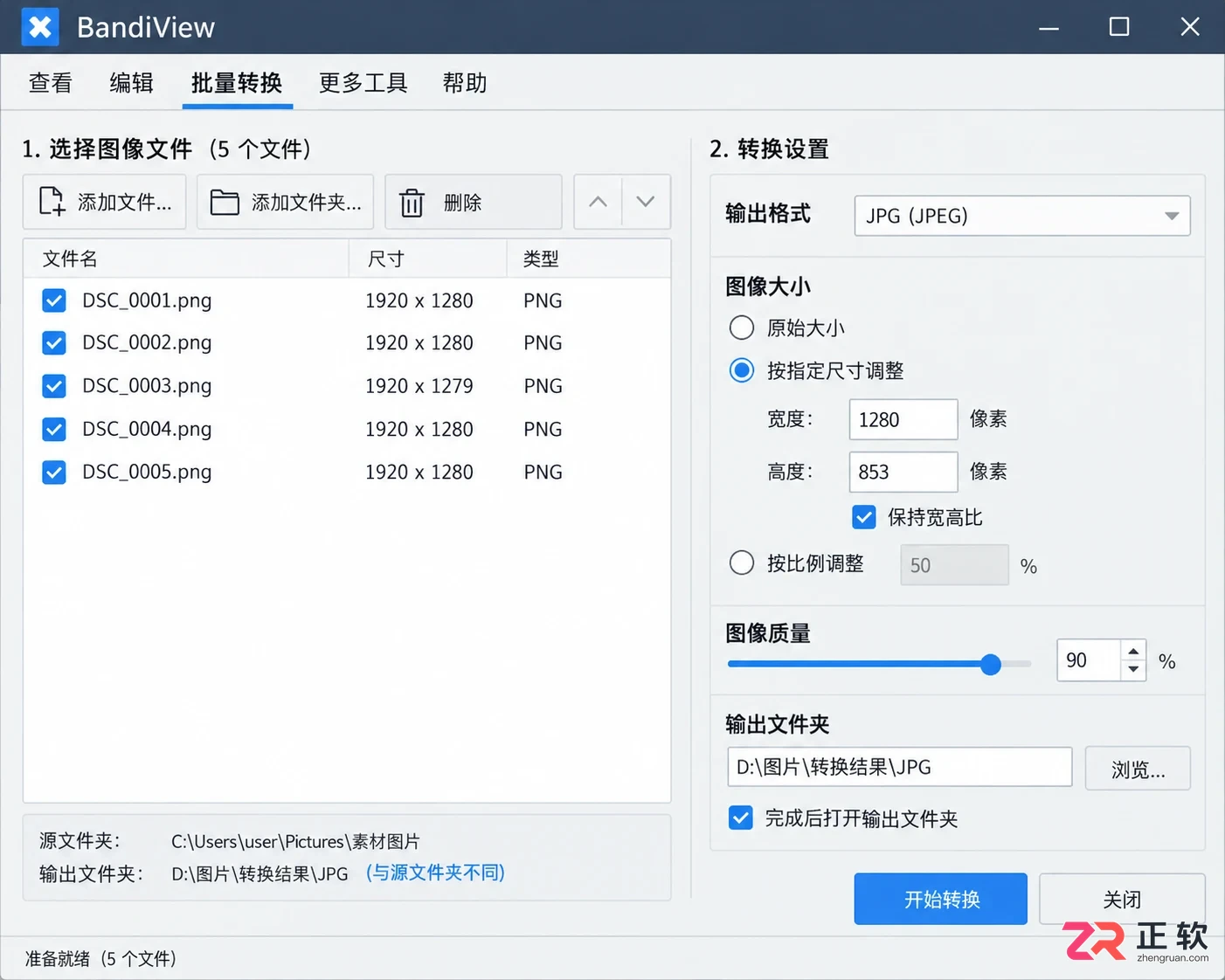The width and height of the screenshot is (1225, 980).
Task: Select the file name DSC_0002.png
Action: (x=147, y=342)
